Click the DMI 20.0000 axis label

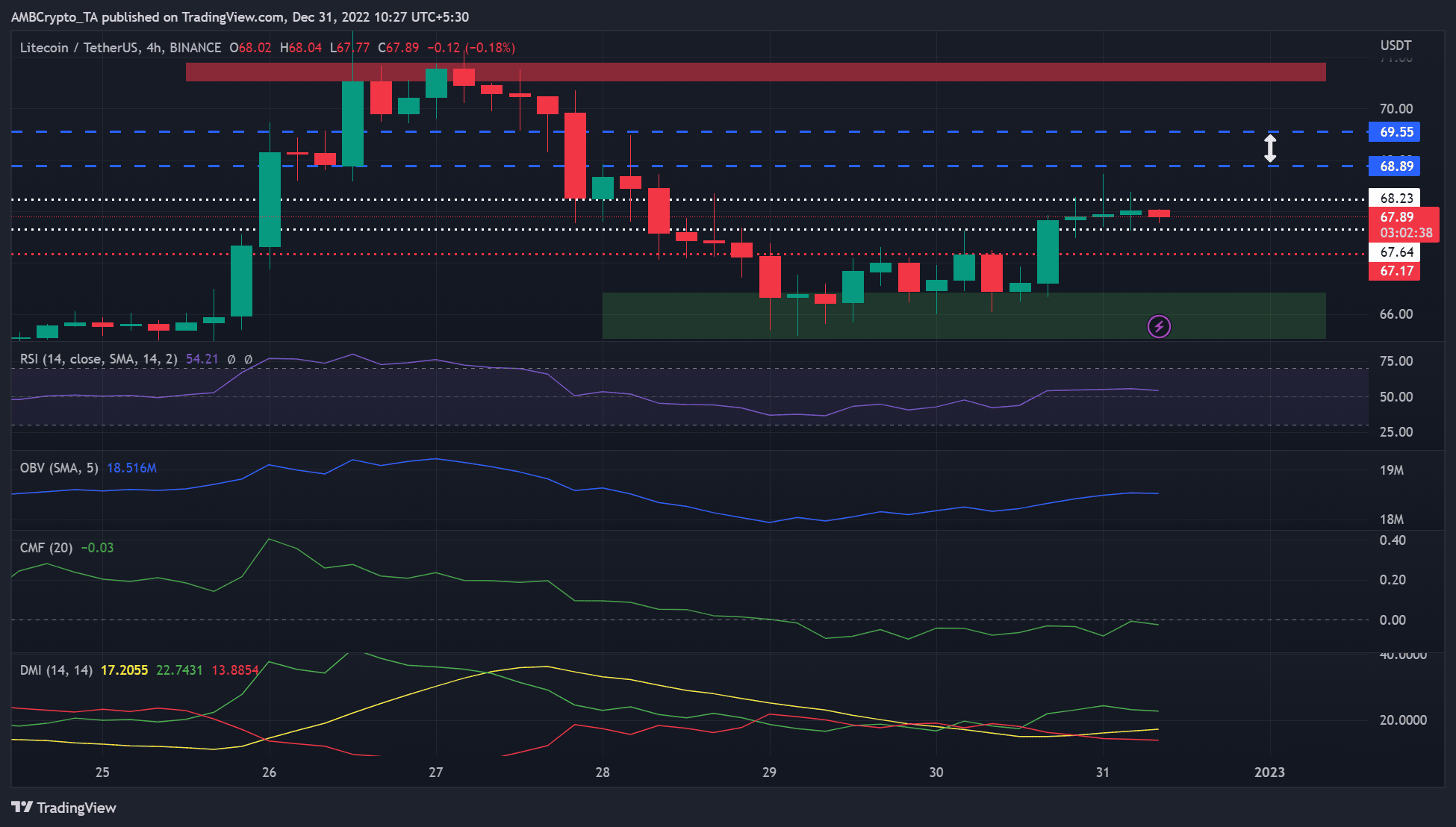pyautogui.click(x=1403, y=720)
